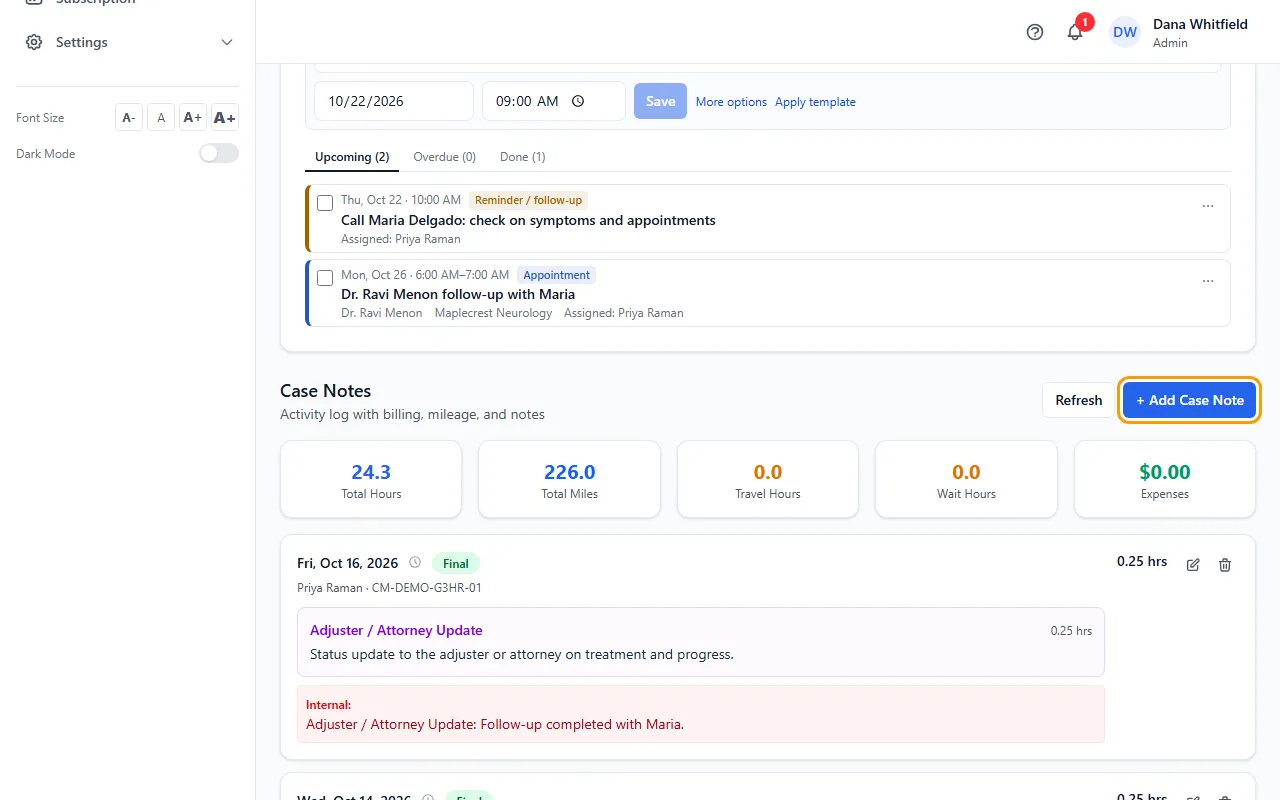Screen dimensions: 1280x800
Task: Click the Reminder / follow-up tag
Action: (528, 200)
